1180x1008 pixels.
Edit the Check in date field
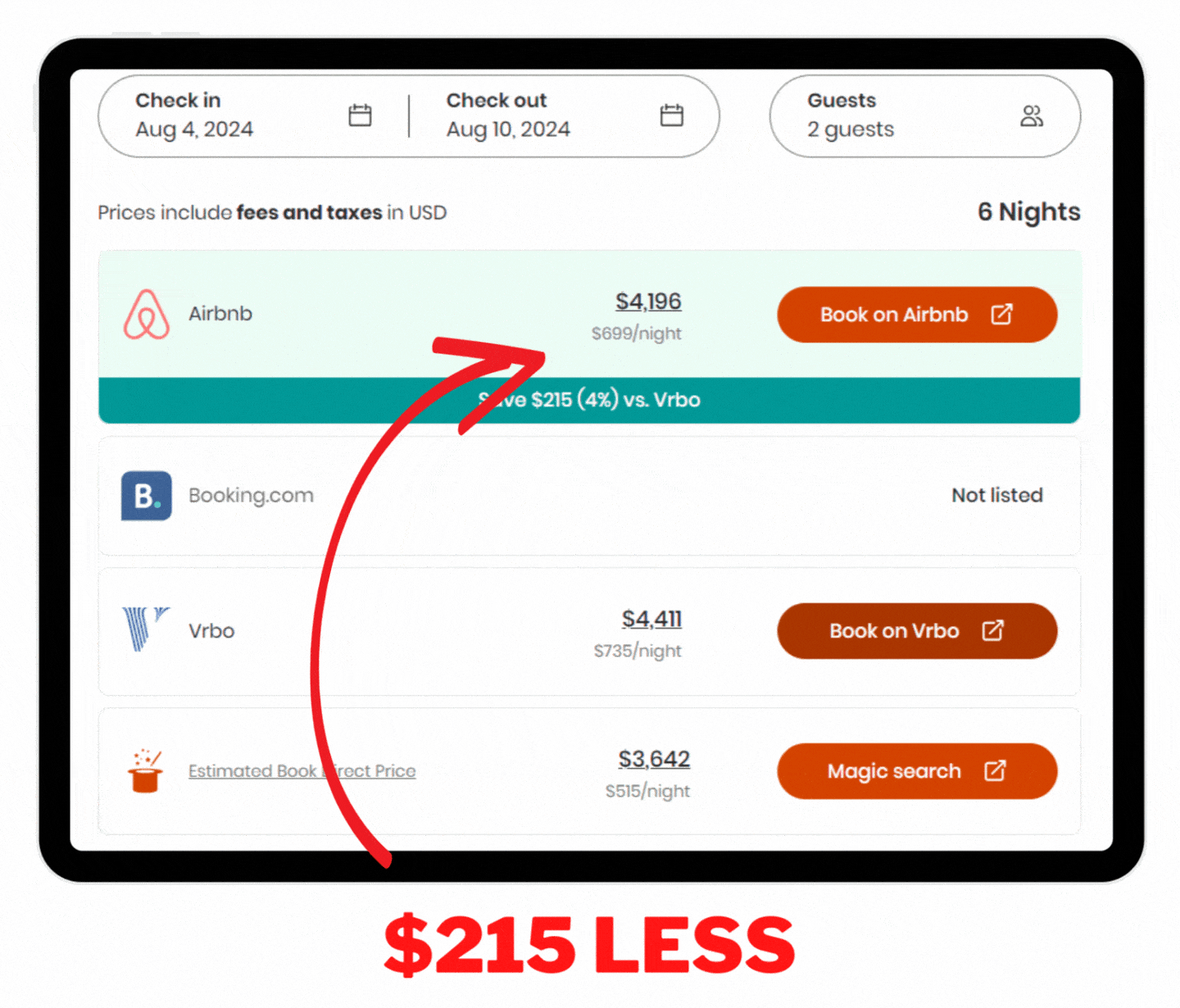pyautogui.click(x=194, y=116)
